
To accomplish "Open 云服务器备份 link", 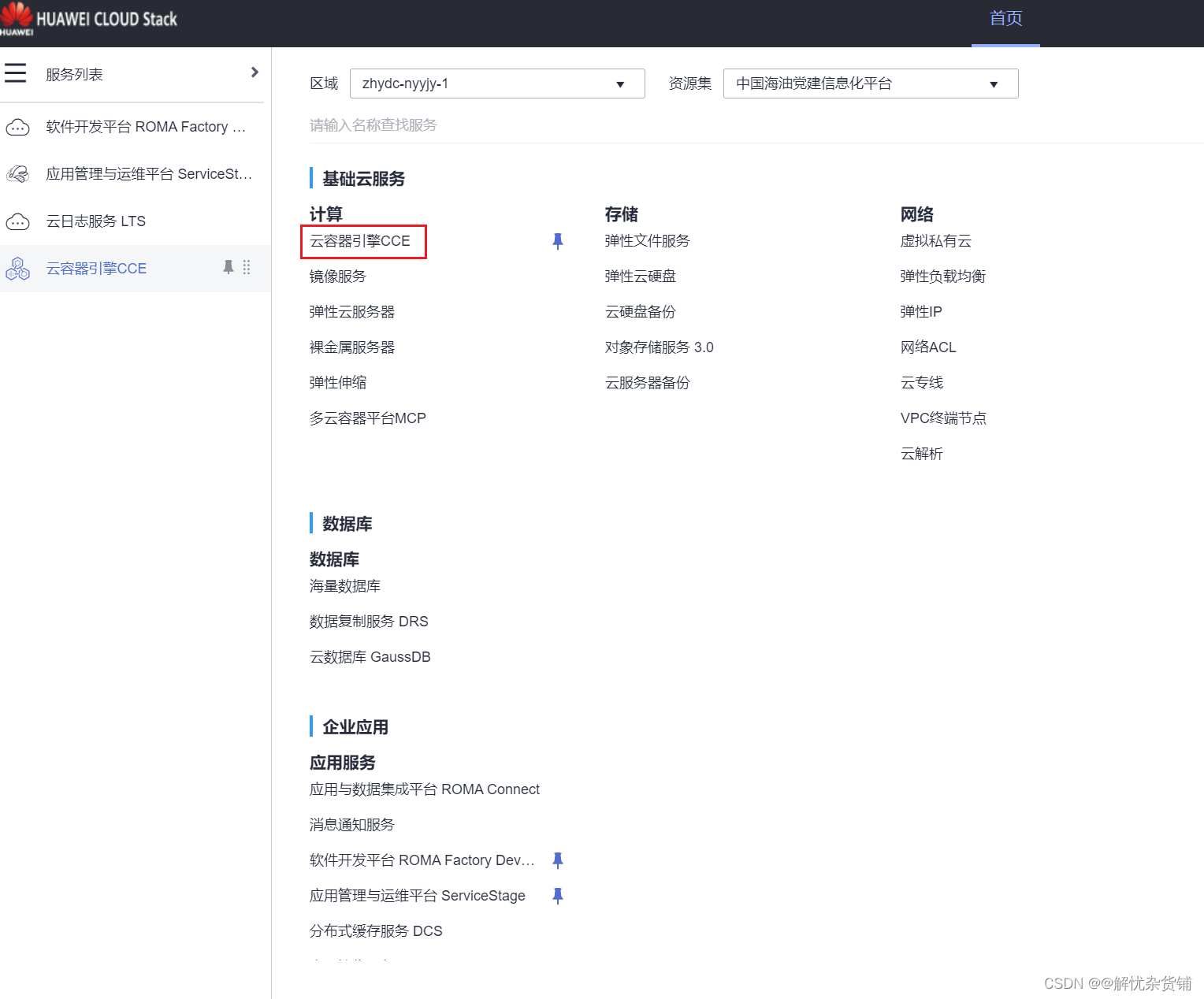I will 648,383.
